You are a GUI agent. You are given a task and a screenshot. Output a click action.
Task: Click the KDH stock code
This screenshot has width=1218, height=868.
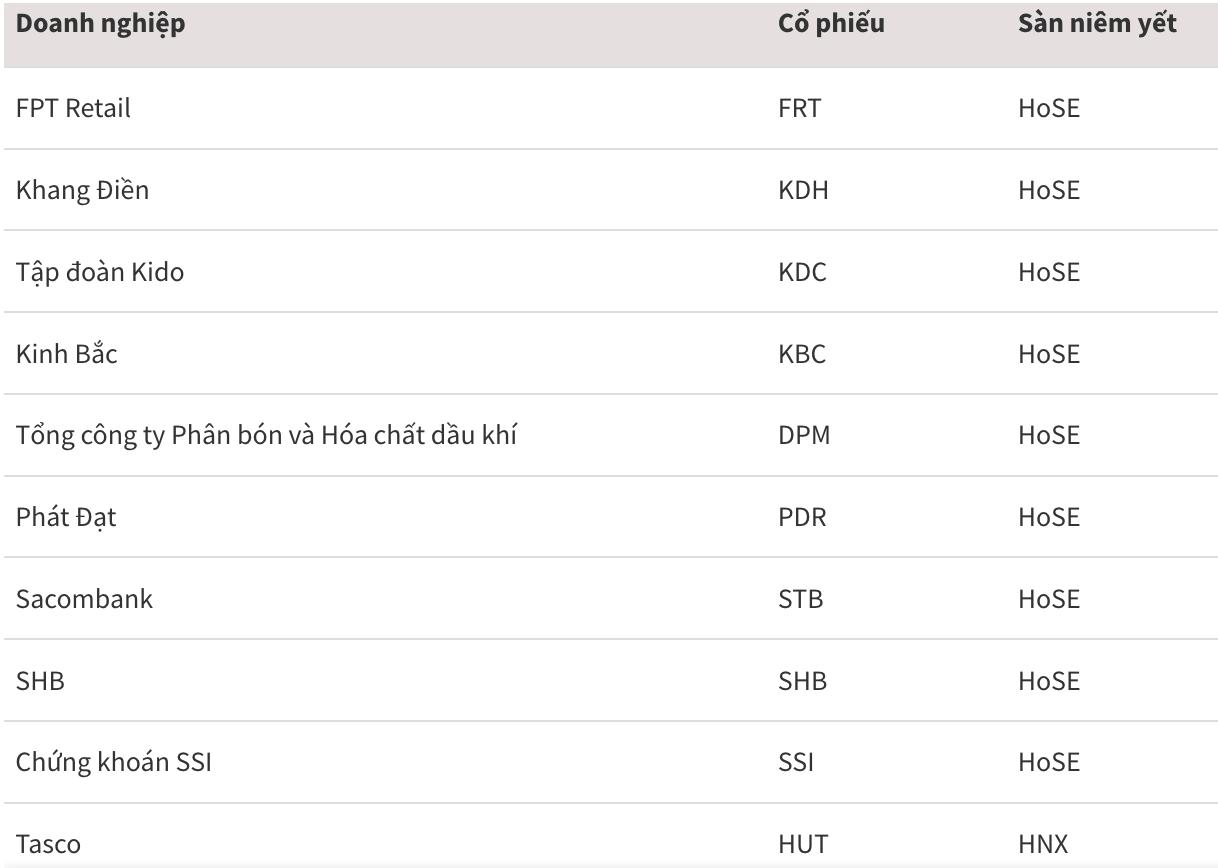(803, 190)
